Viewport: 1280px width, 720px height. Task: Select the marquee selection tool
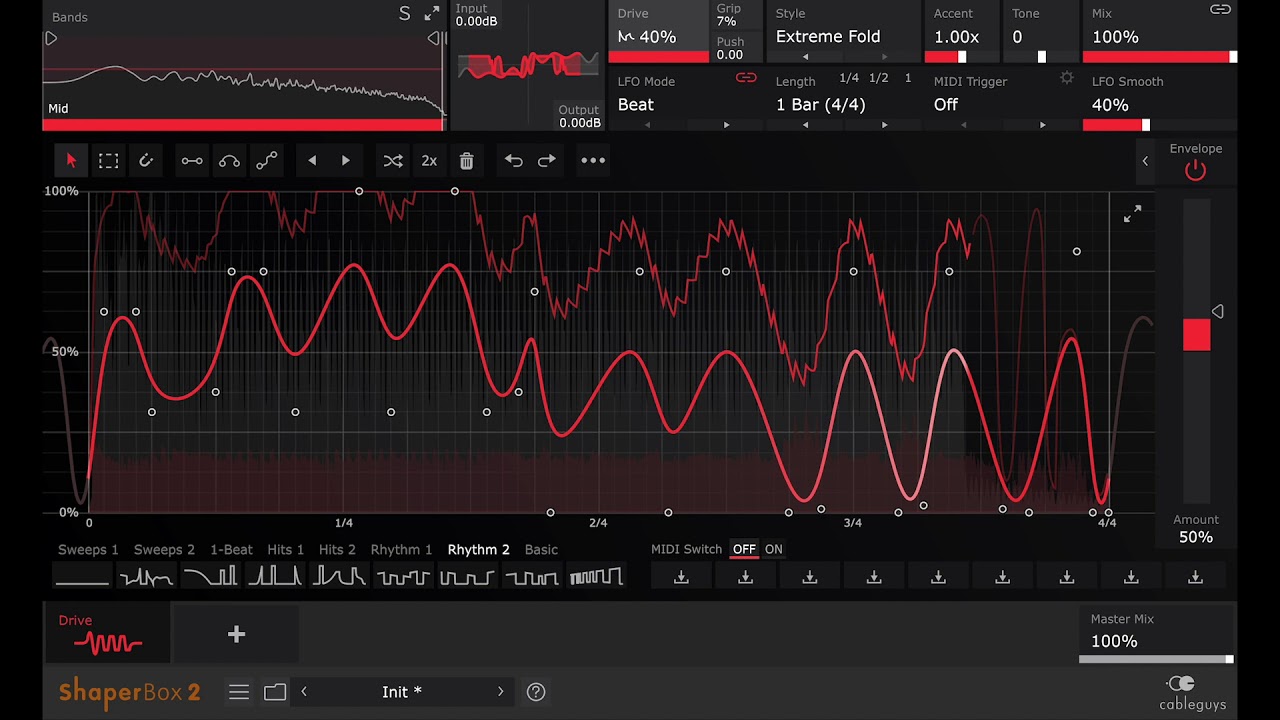(109, 160)
